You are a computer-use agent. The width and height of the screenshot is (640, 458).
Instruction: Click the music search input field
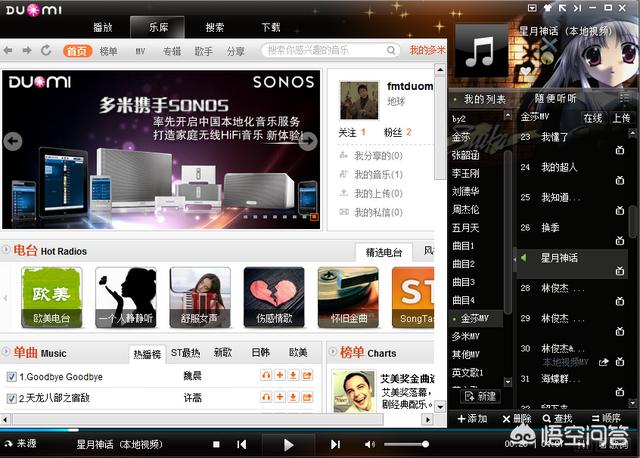coord(325,50)
